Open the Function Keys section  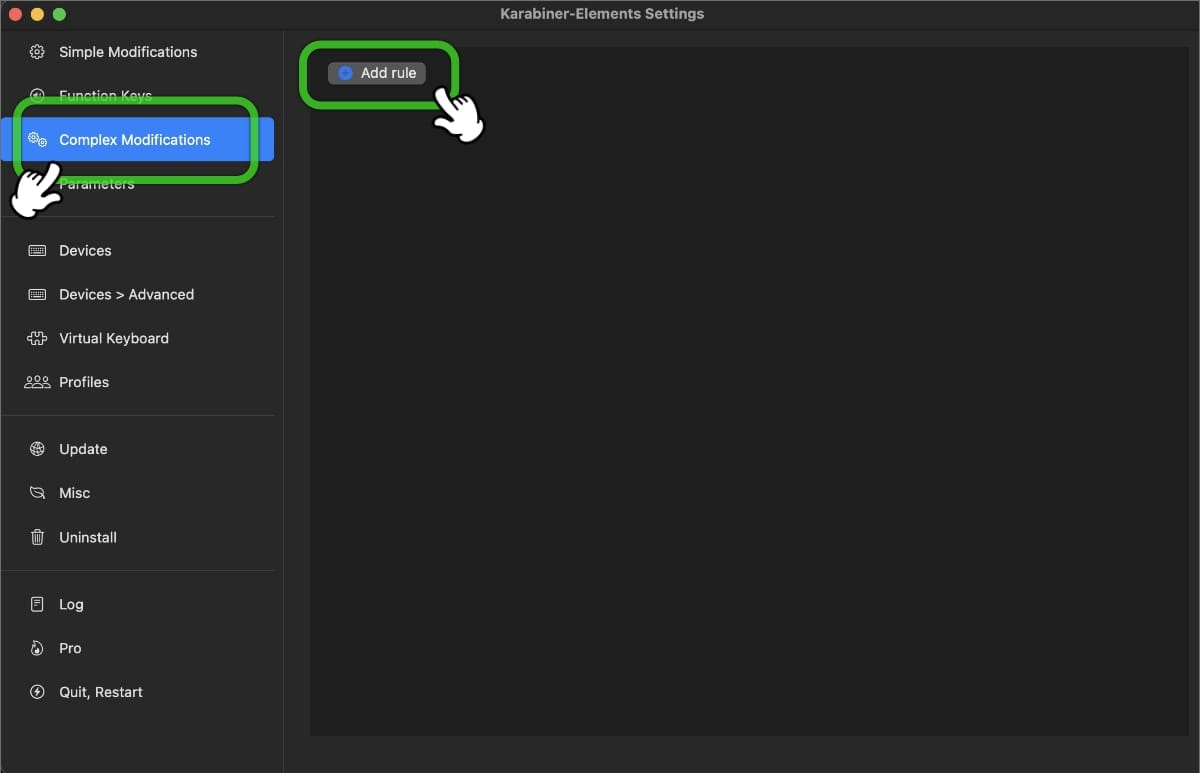(137, 96)
